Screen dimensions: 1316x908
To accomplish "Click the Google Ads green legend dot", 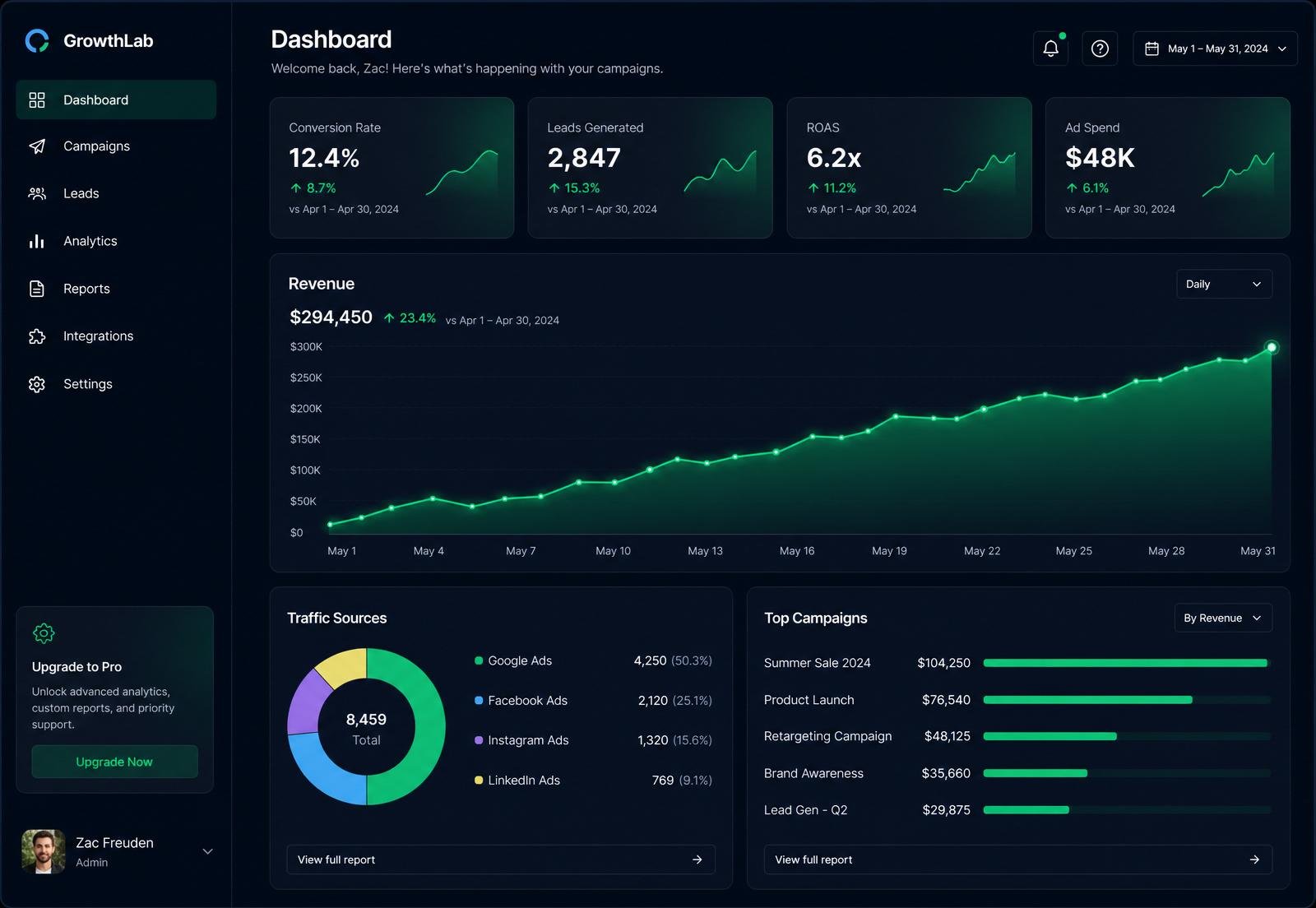I will [x=479, y=660].
